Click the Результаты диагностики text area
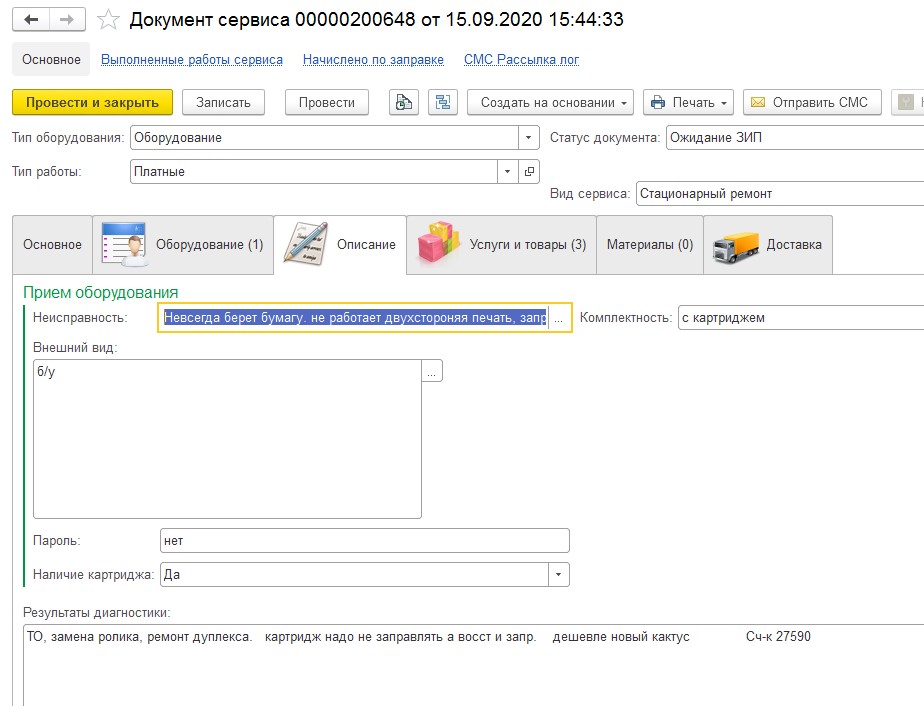The height and width of the screenshot is (706, 924). pyautogui.click(x=474, y=665)
